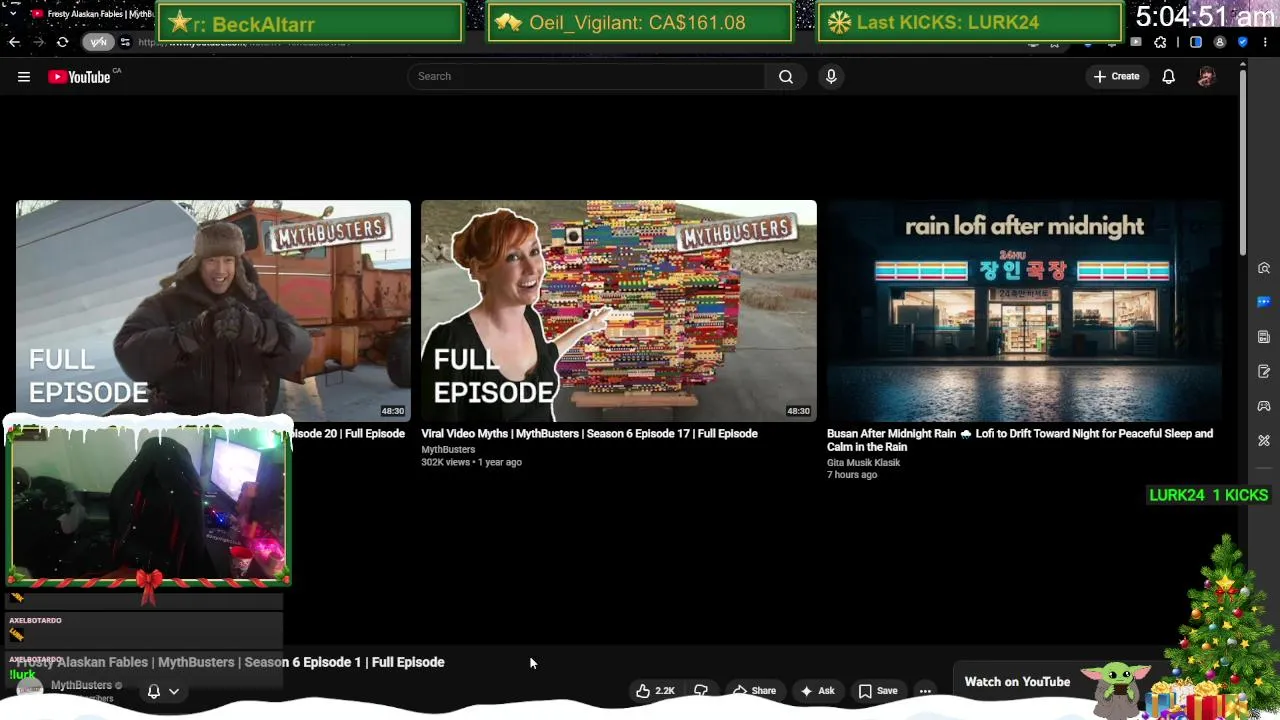Image resolution: width=1280 pixels, height=720 pixels.
Task: Click the Create button
Action: click(1116, 76)
